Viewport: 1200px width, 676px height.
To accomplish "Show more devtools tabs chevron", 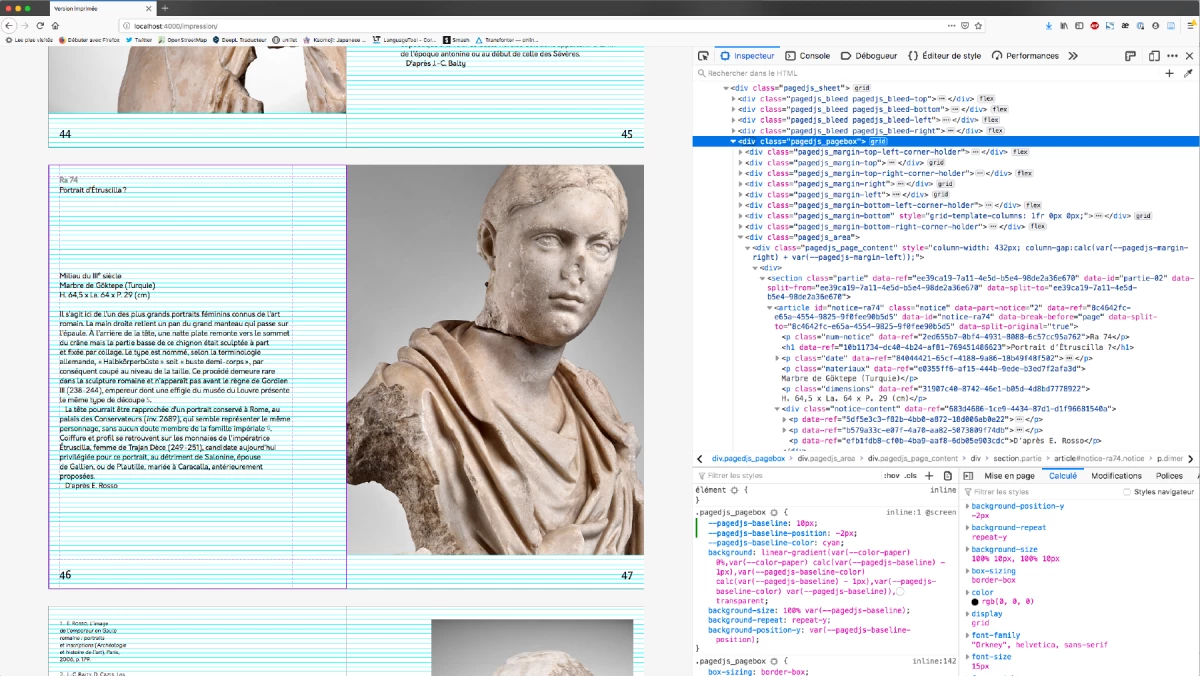I will (x=1073, y=56).
